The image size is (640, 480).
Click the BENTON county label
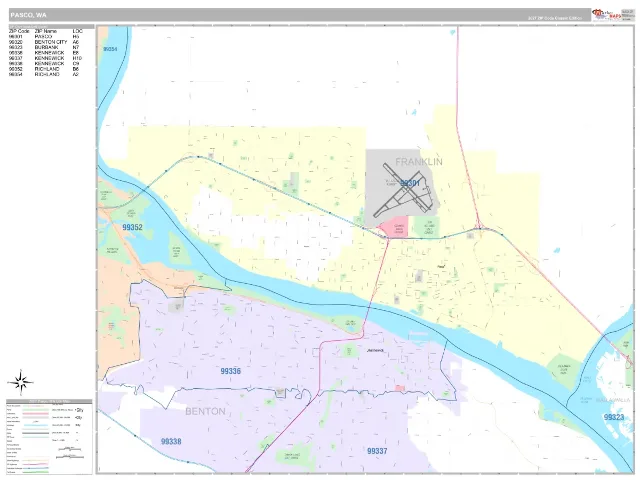tap(205, 411)
